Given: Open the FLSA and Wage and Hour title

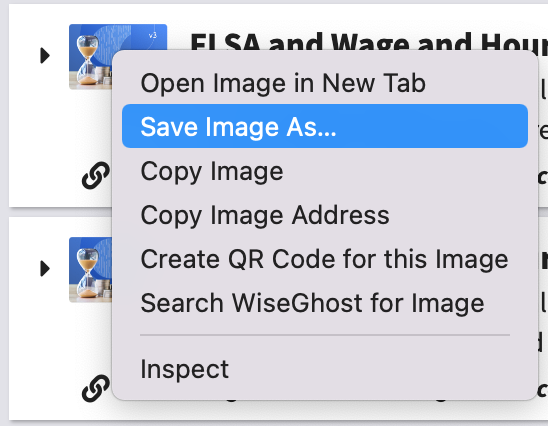Looking at the screenshot, I should point(369,42).
